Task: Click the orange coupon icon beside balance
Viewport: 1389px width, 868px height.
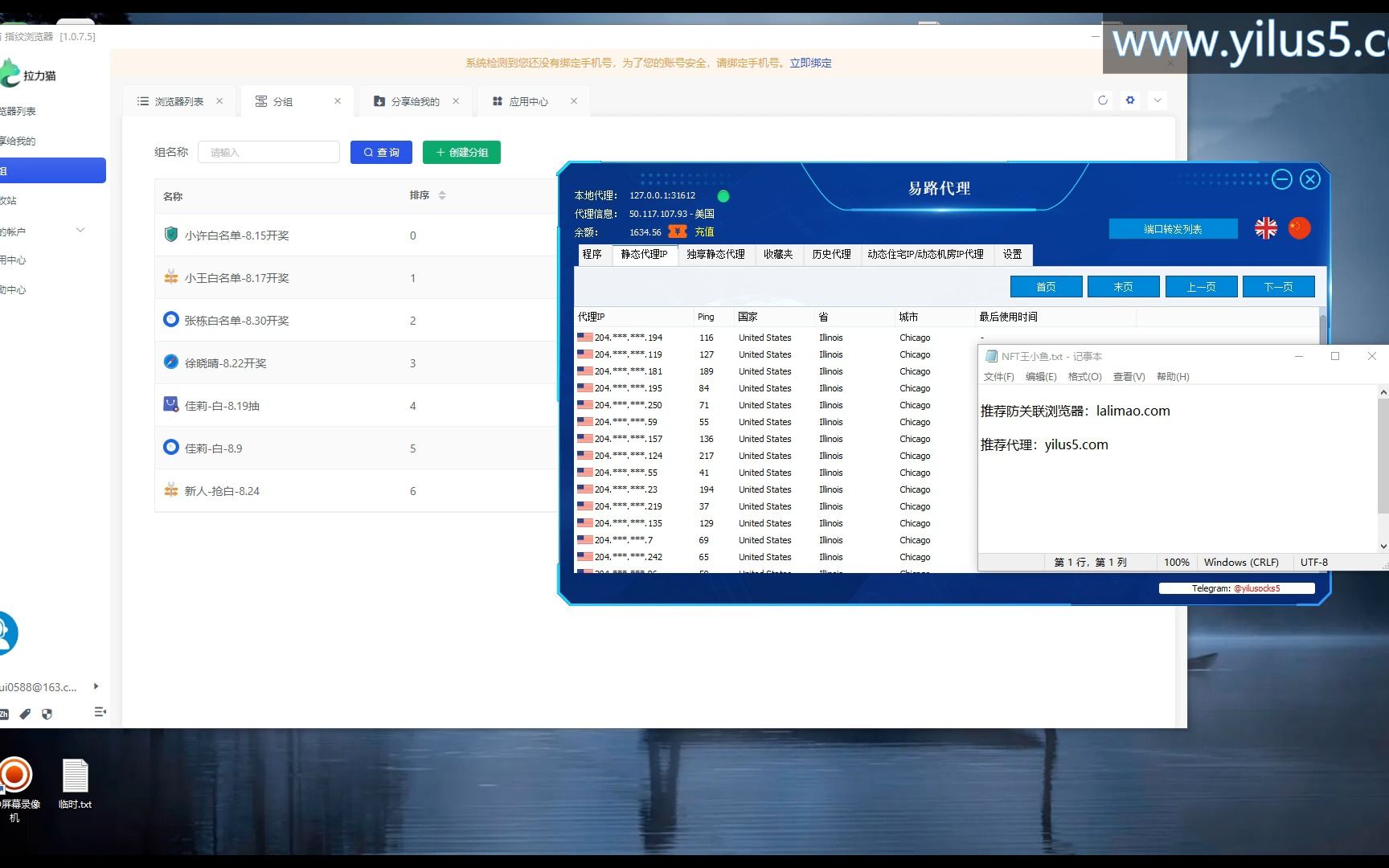Action: coord(678,231)
